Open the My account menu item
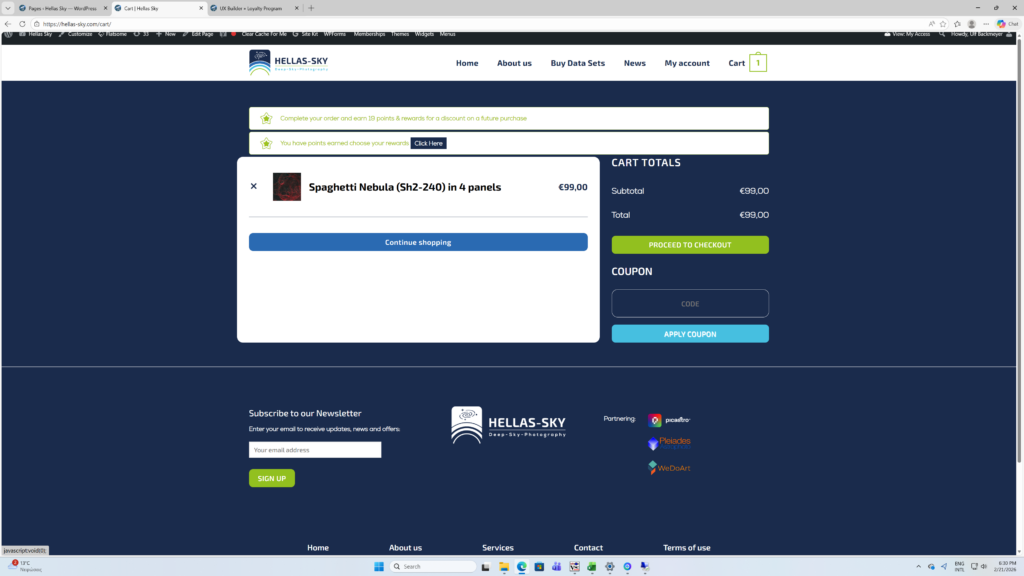This screenshot has height=576, width=1024. (687, 63)
